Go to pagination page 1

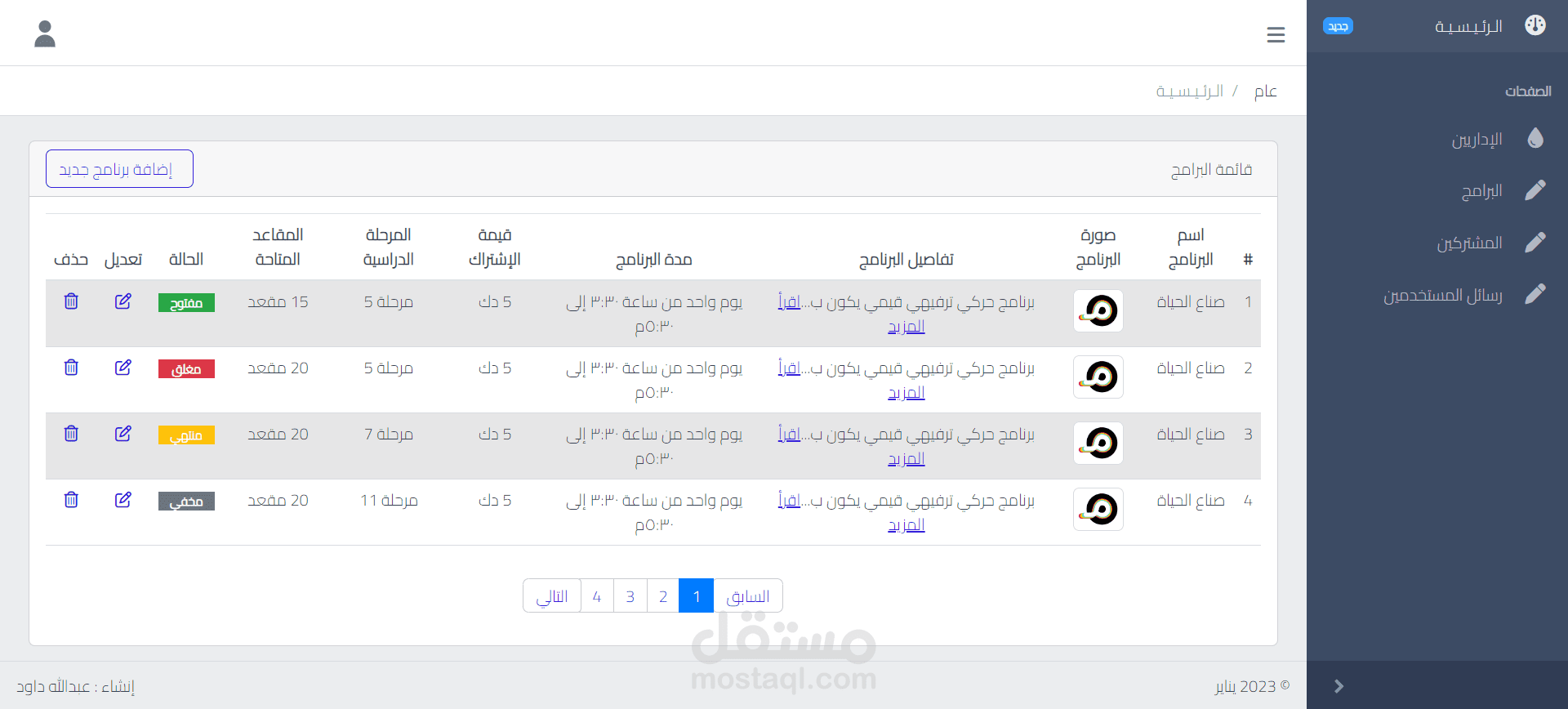697,595
